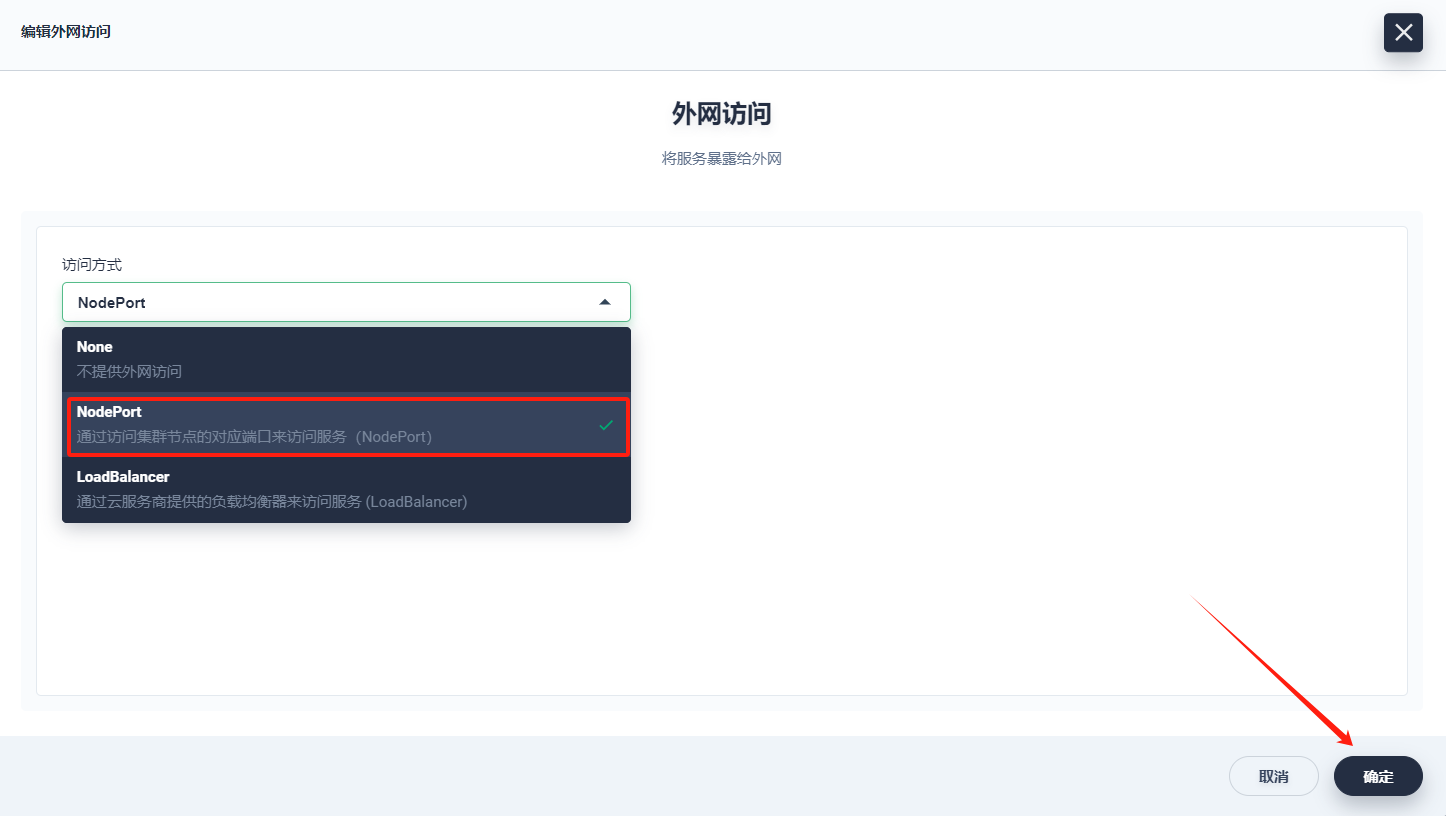This screenshot has height=816, width=1446.
Task: Click the 取消 cancel button
Action: [1274, 776]
